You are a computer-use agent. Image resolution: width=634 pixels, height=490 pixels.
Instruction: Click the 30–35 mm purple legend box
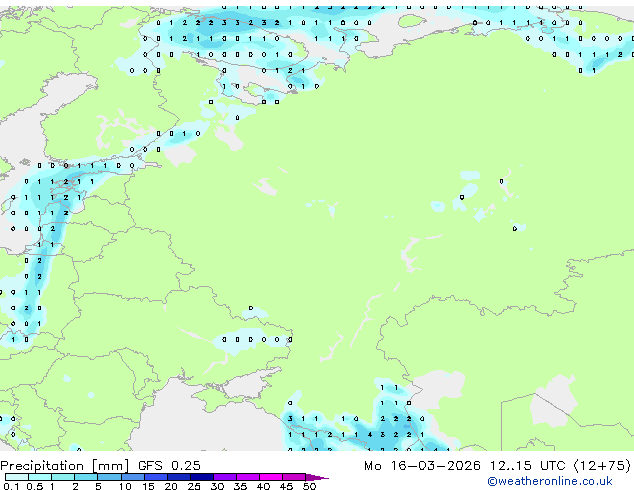pos(224,477)
